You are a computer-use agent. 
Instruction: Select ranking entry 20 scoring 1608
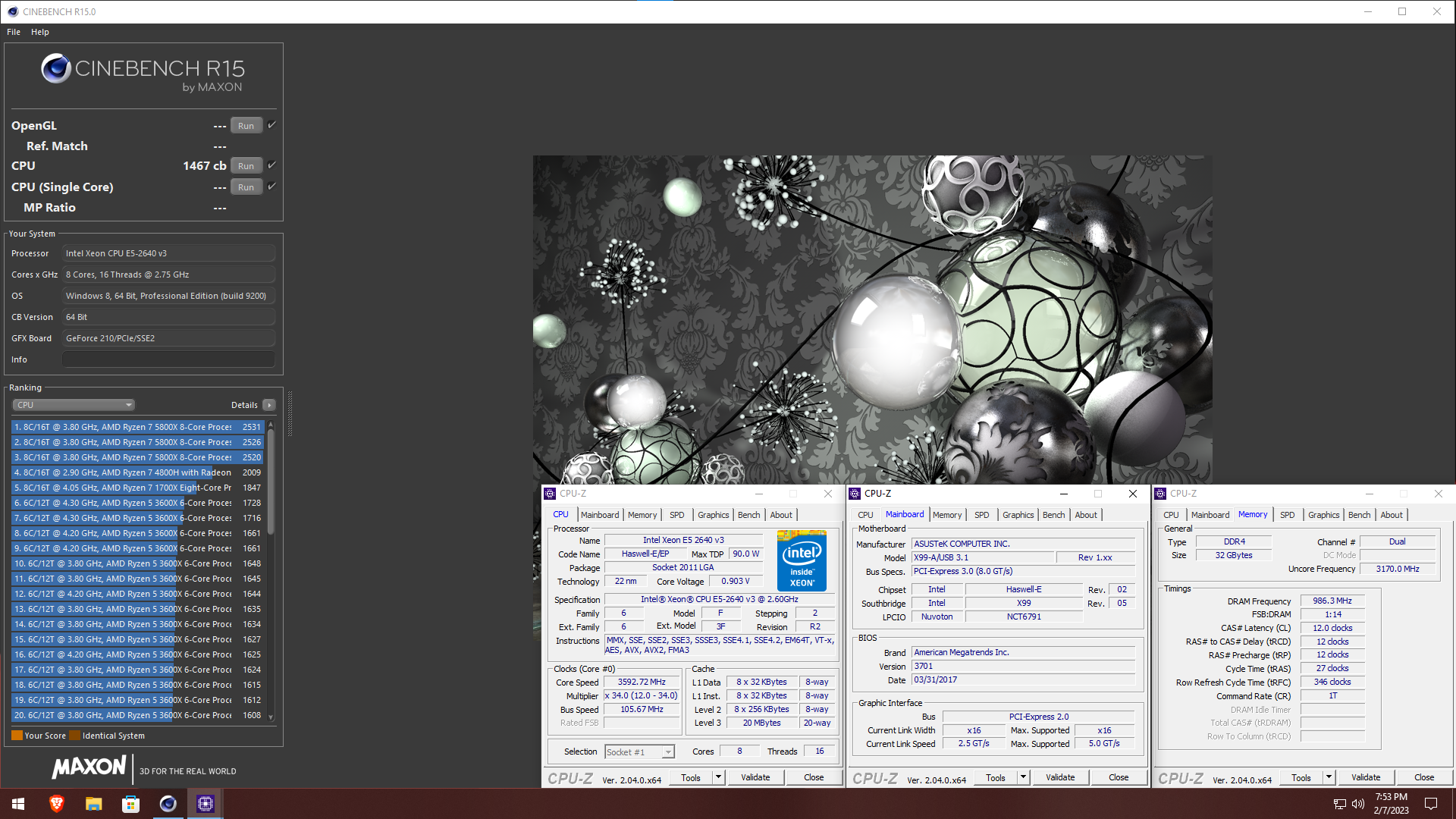pos(138,715)
